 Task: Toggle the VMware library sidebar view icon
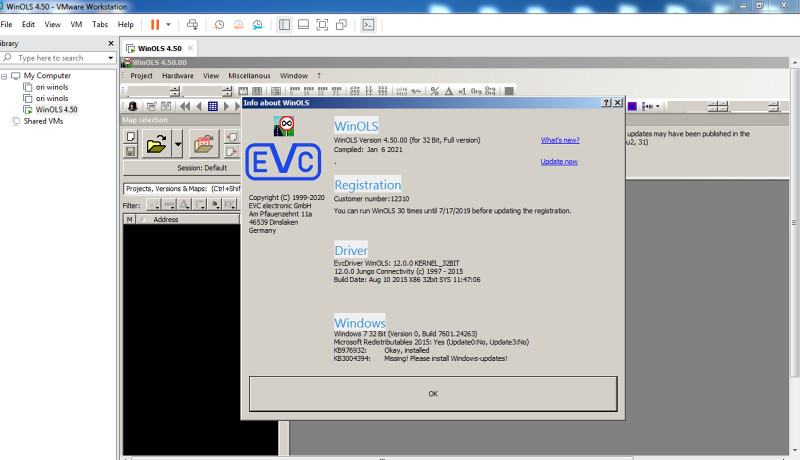(x=284, y=24)
